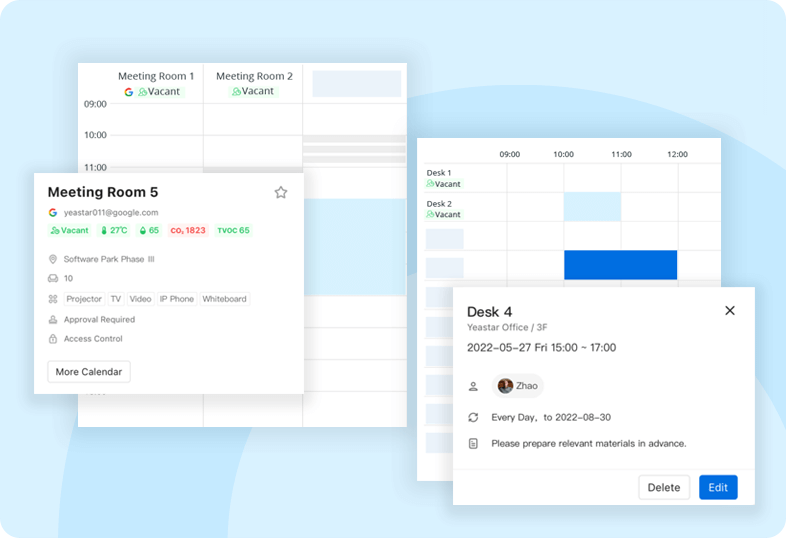Screen dimensions: 786x538
Task: Click Desk 4 popup title
Action: tap(489, 312)
